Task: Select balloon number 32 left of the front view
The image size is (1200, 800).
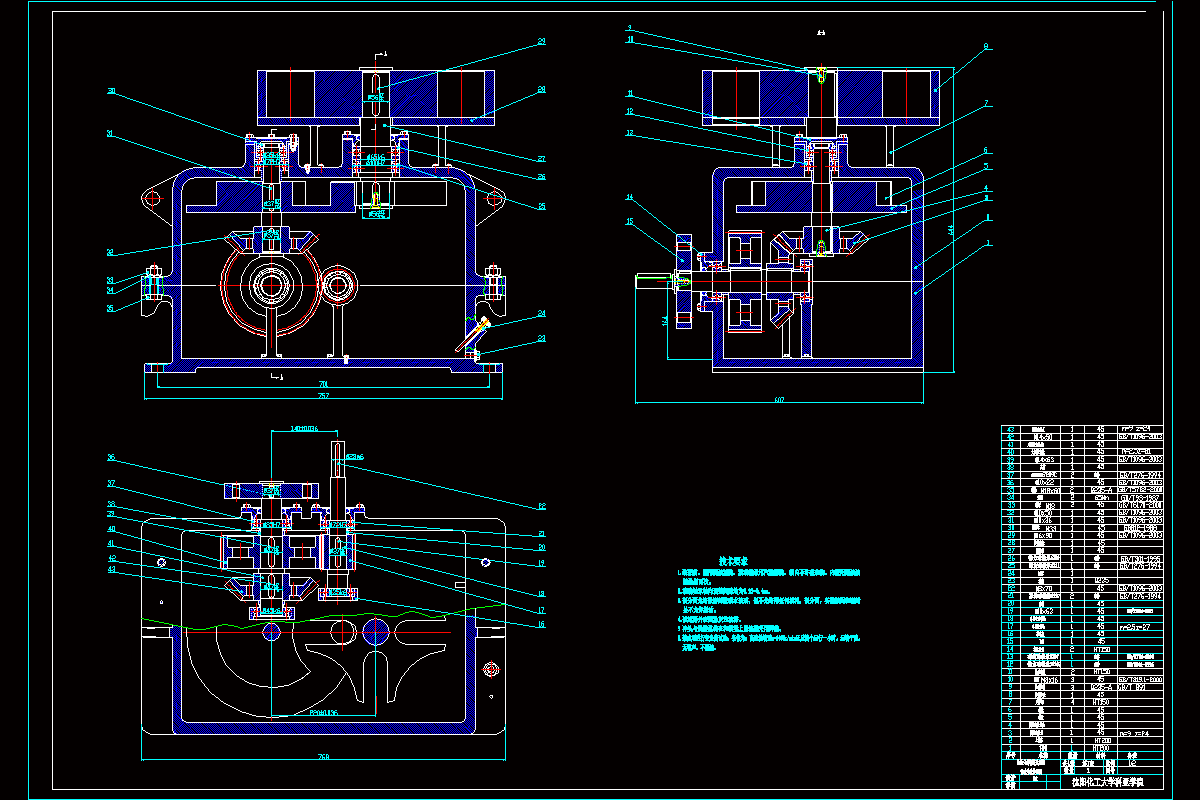Action: coord(110,252)
